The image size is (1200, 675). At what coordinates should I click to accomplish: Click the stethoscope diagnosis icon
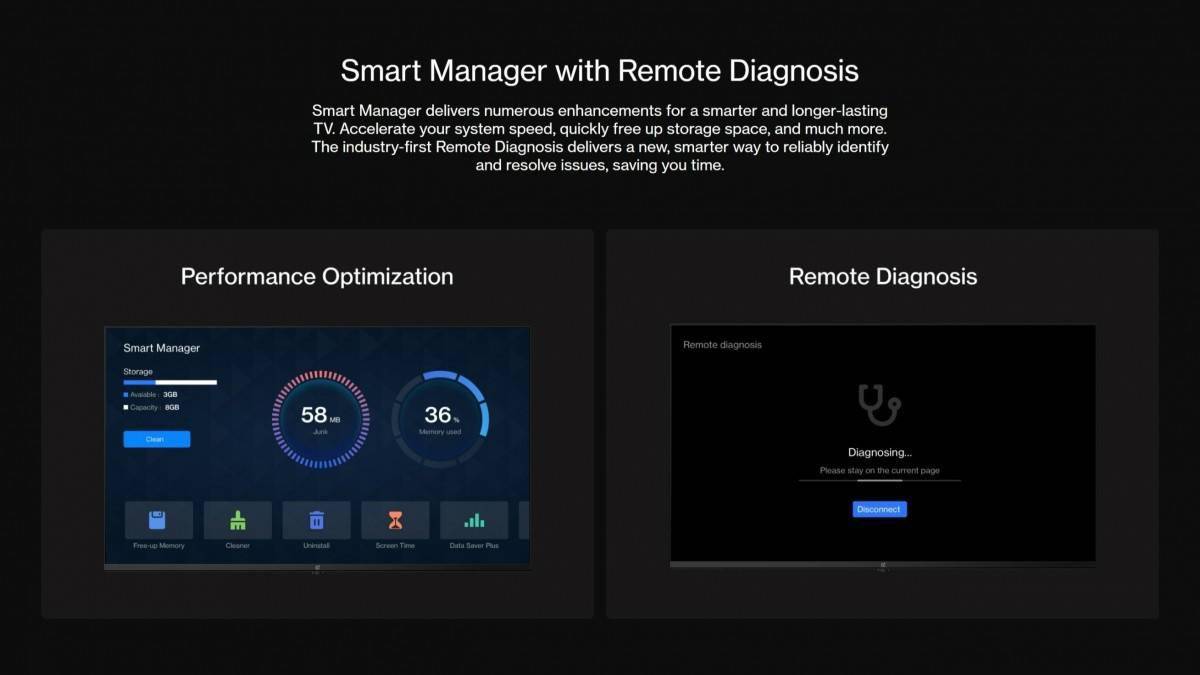coord(879,405)
